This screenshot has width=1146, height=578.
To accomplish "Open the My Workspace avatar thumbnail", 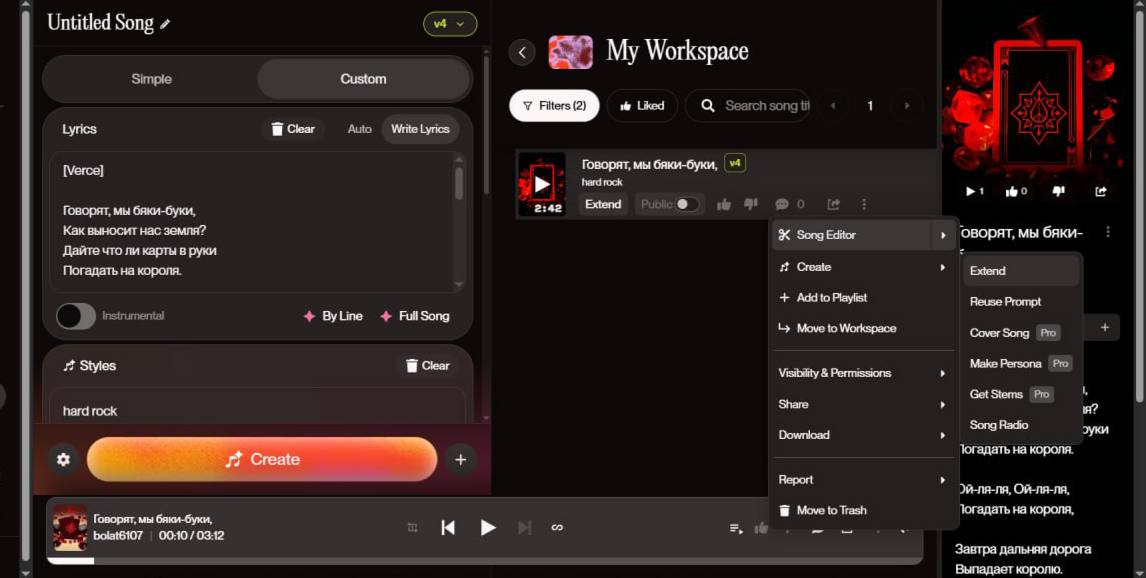I will pyautogui.click(x=571, y=52).
